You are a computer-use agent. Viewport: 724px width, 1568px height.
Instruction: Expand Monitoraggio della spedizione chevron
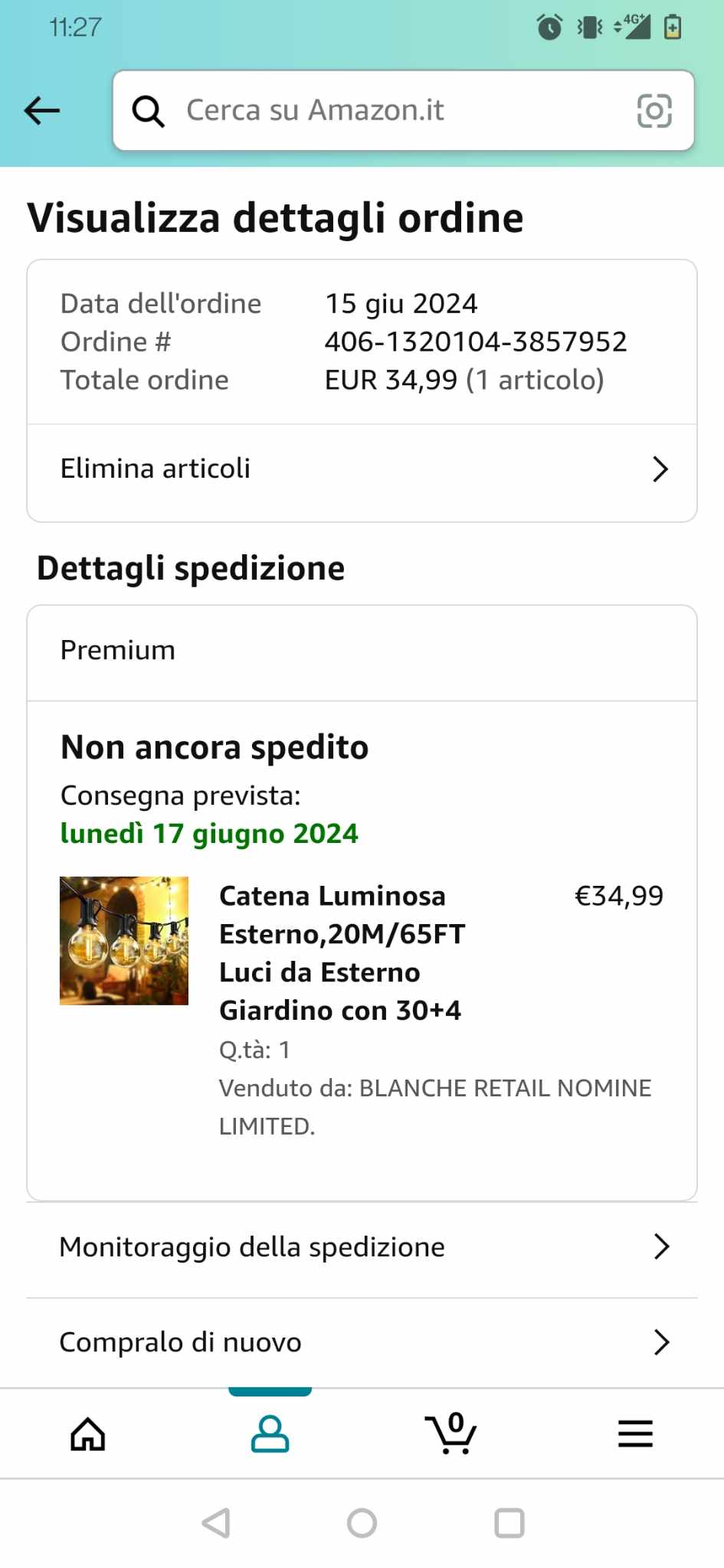coord(662,1247)
